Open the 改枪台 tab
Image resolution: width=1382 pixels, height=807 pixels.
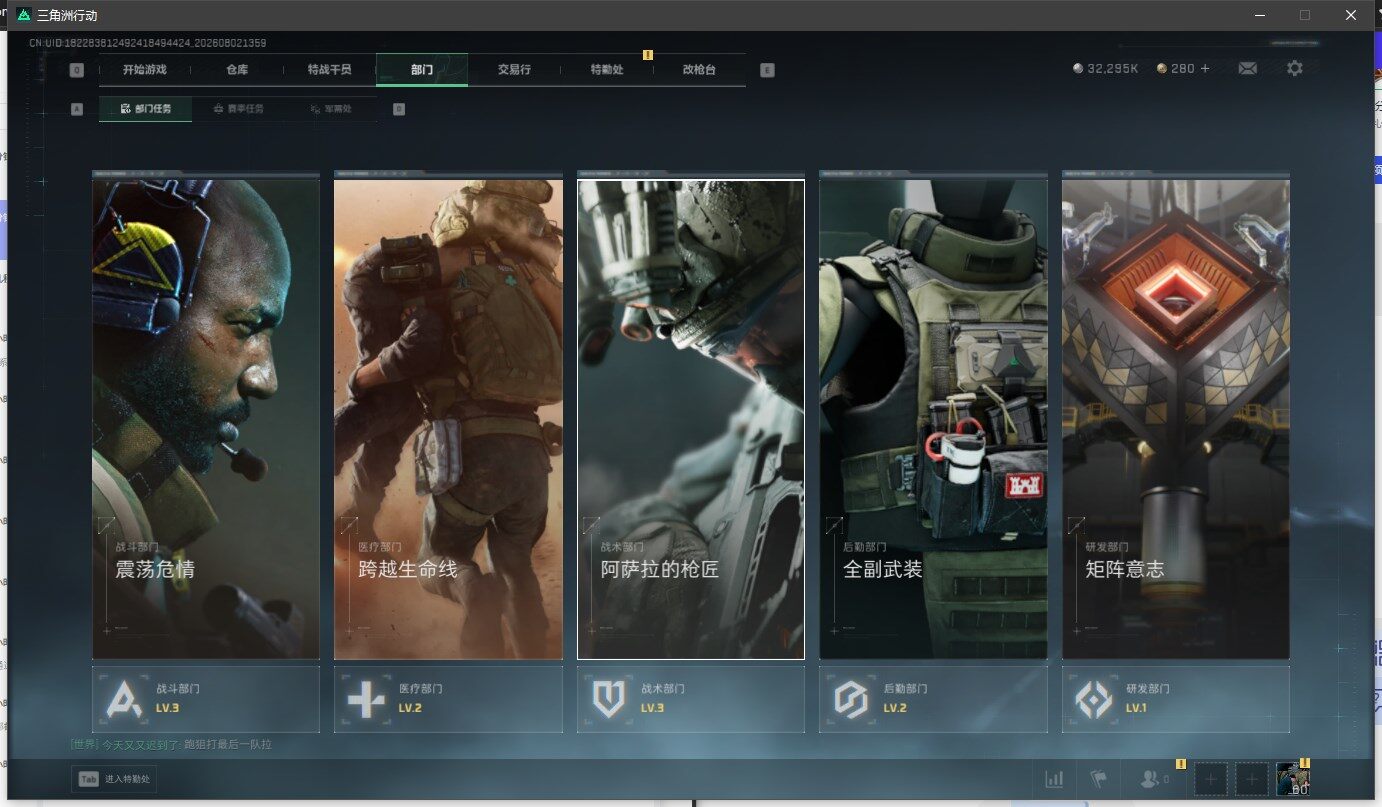point(699,70)
